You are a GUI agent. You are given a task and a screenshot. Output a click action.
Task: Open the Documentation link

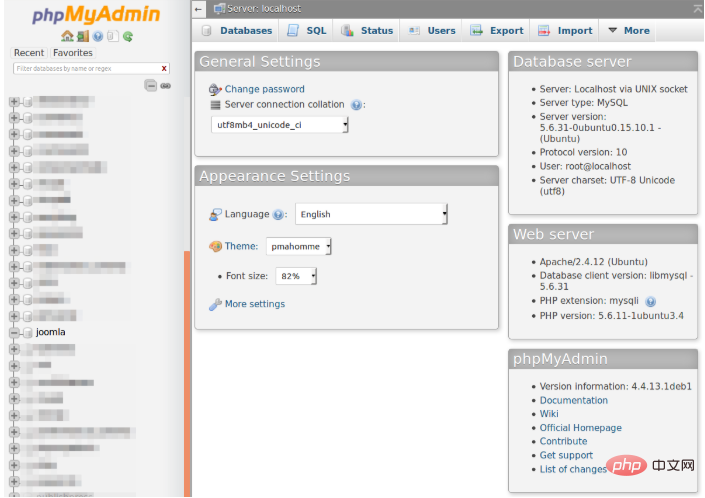574,400
